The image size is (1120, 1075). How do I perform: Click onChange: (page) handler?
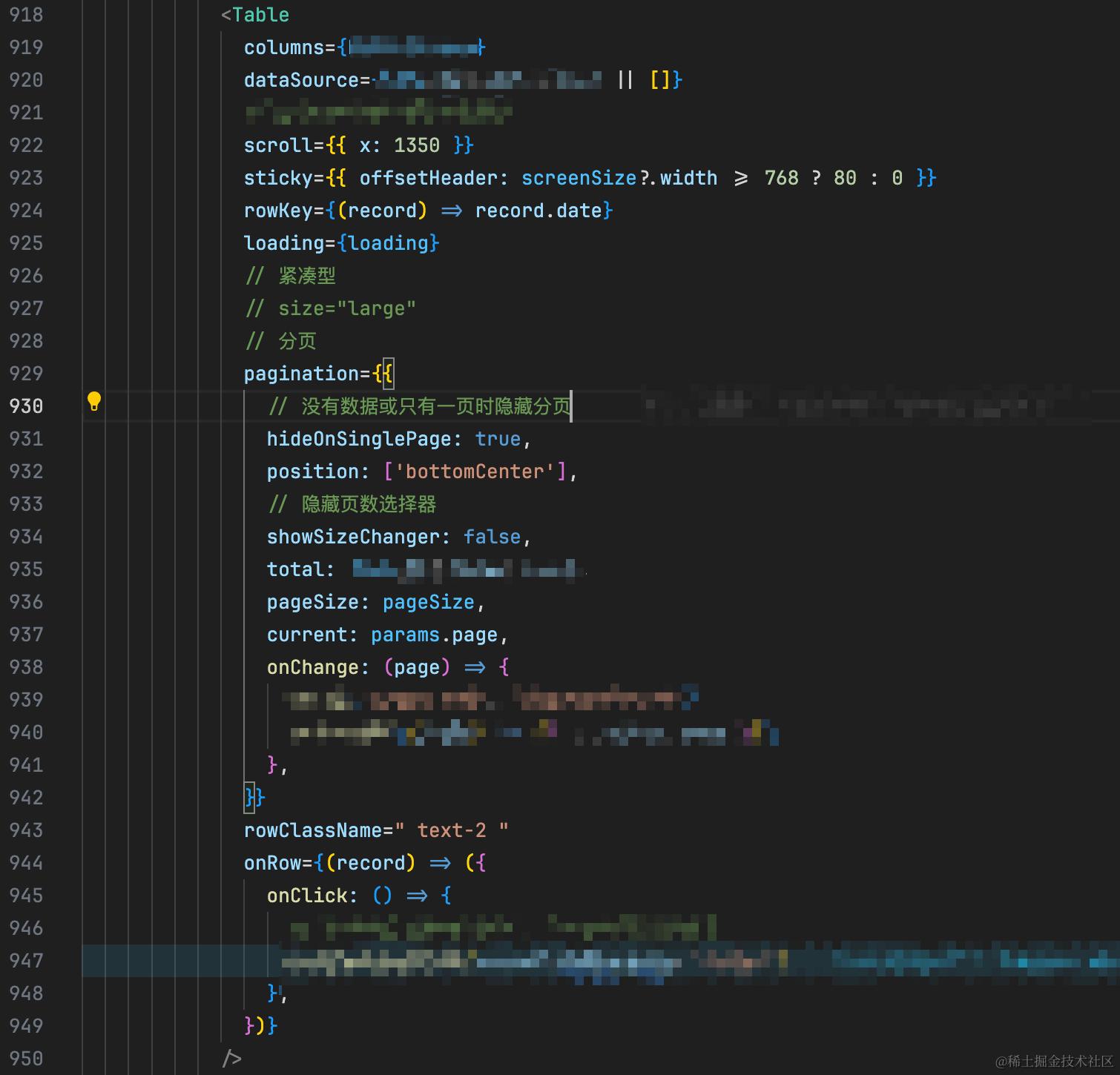click(x=388, y=667)
